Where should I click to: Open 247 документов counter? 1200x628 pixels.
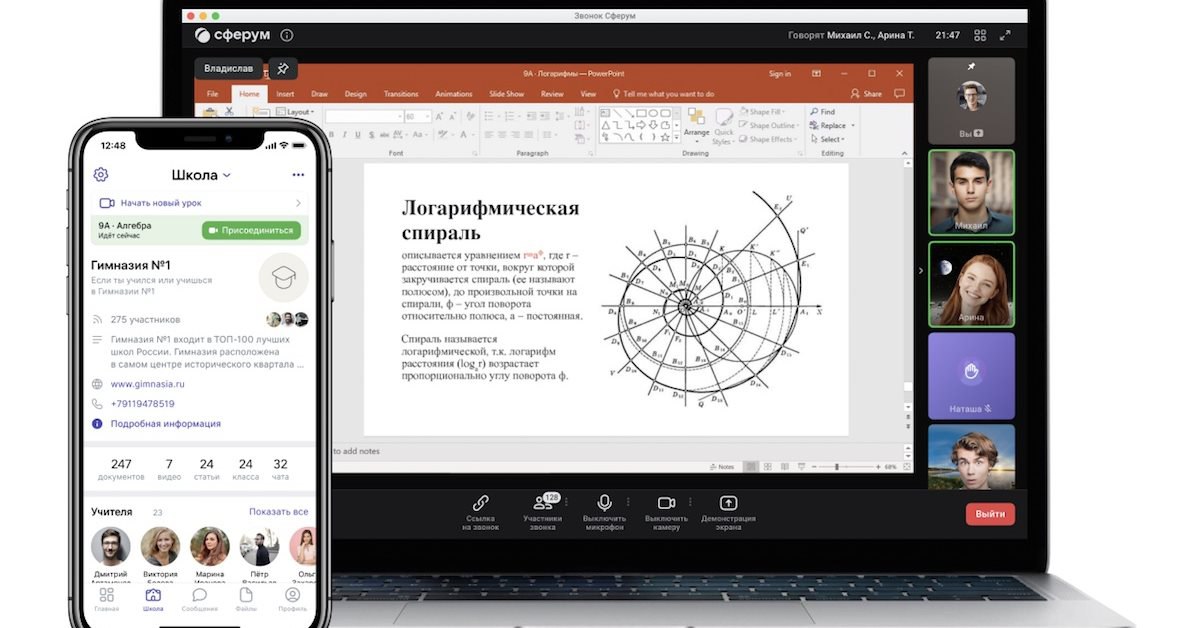(121, 469)
